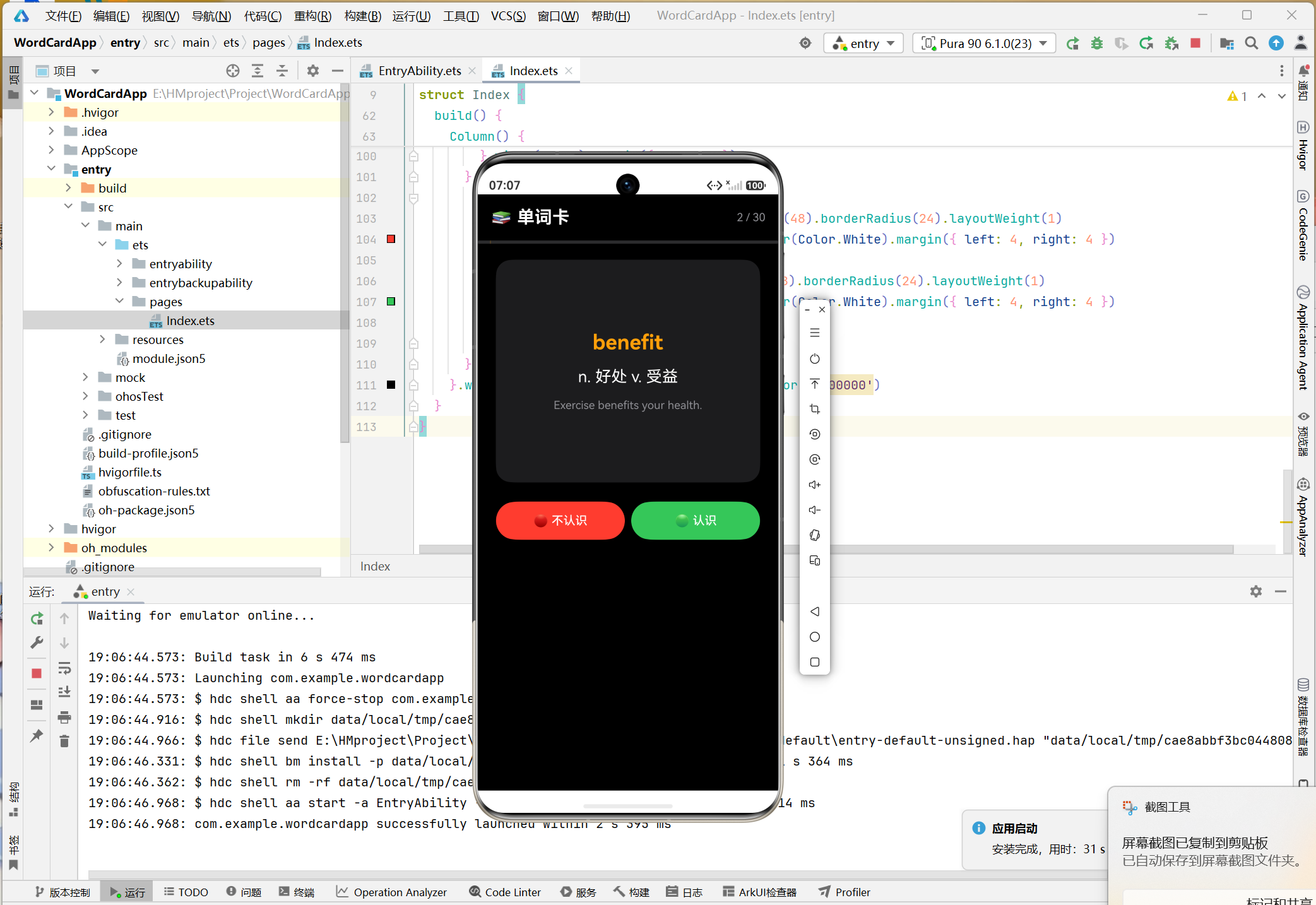The width and height of the screenshot is (1316, 905).
Task: Expand the resources folder
Action: click(x=102, y=340)
